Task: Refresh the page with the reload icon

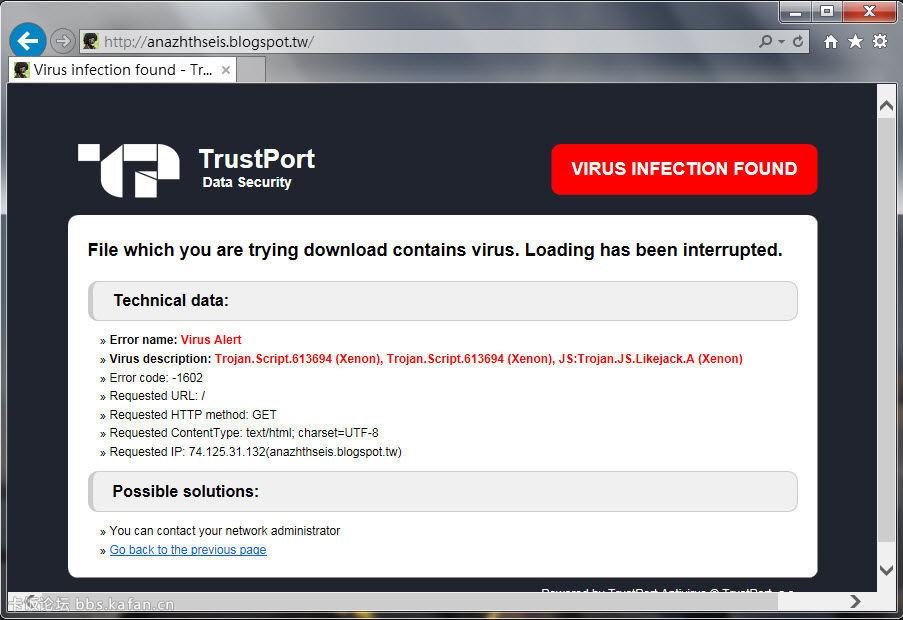Action: [798, 41]
